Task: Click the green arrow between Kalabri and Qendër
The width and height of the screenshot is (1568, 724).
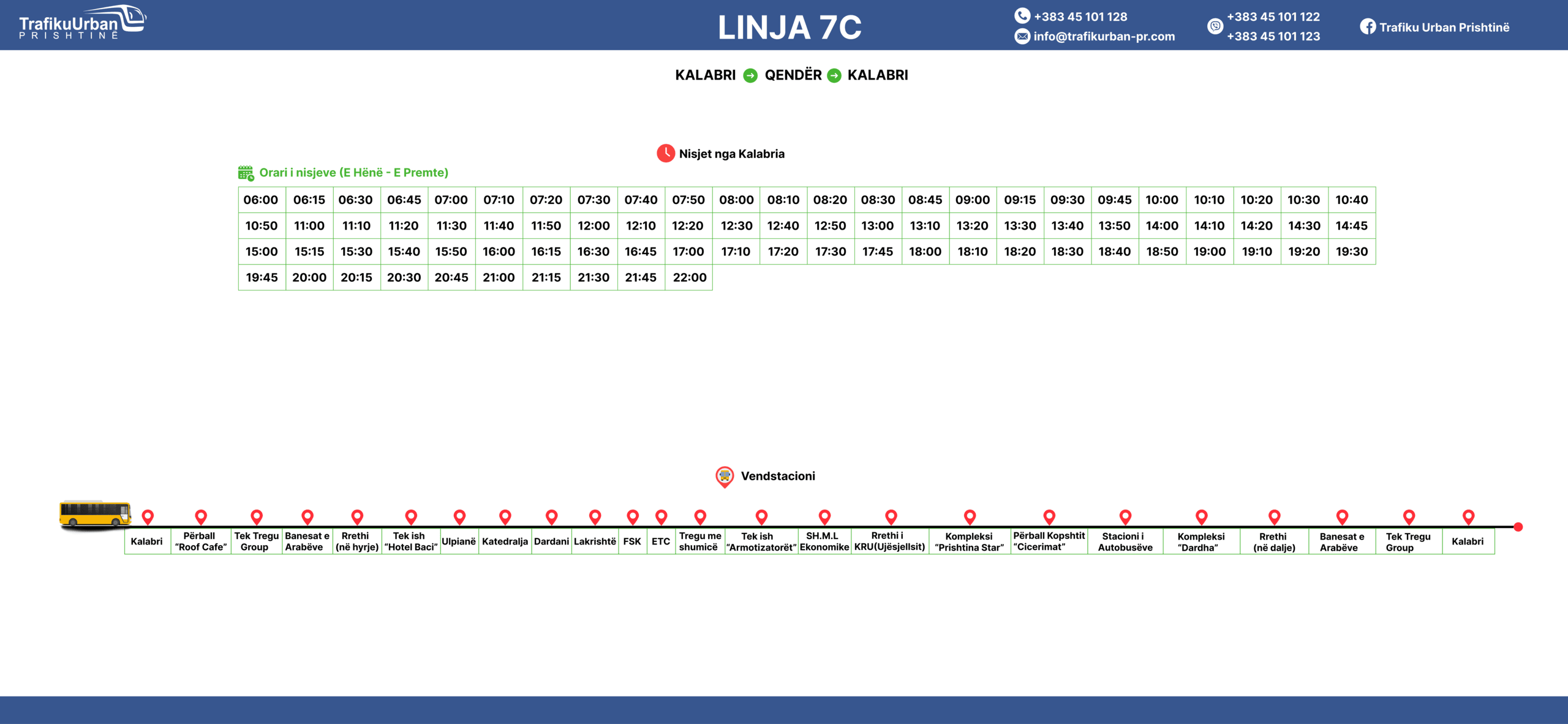Action: tap(750, 75)
